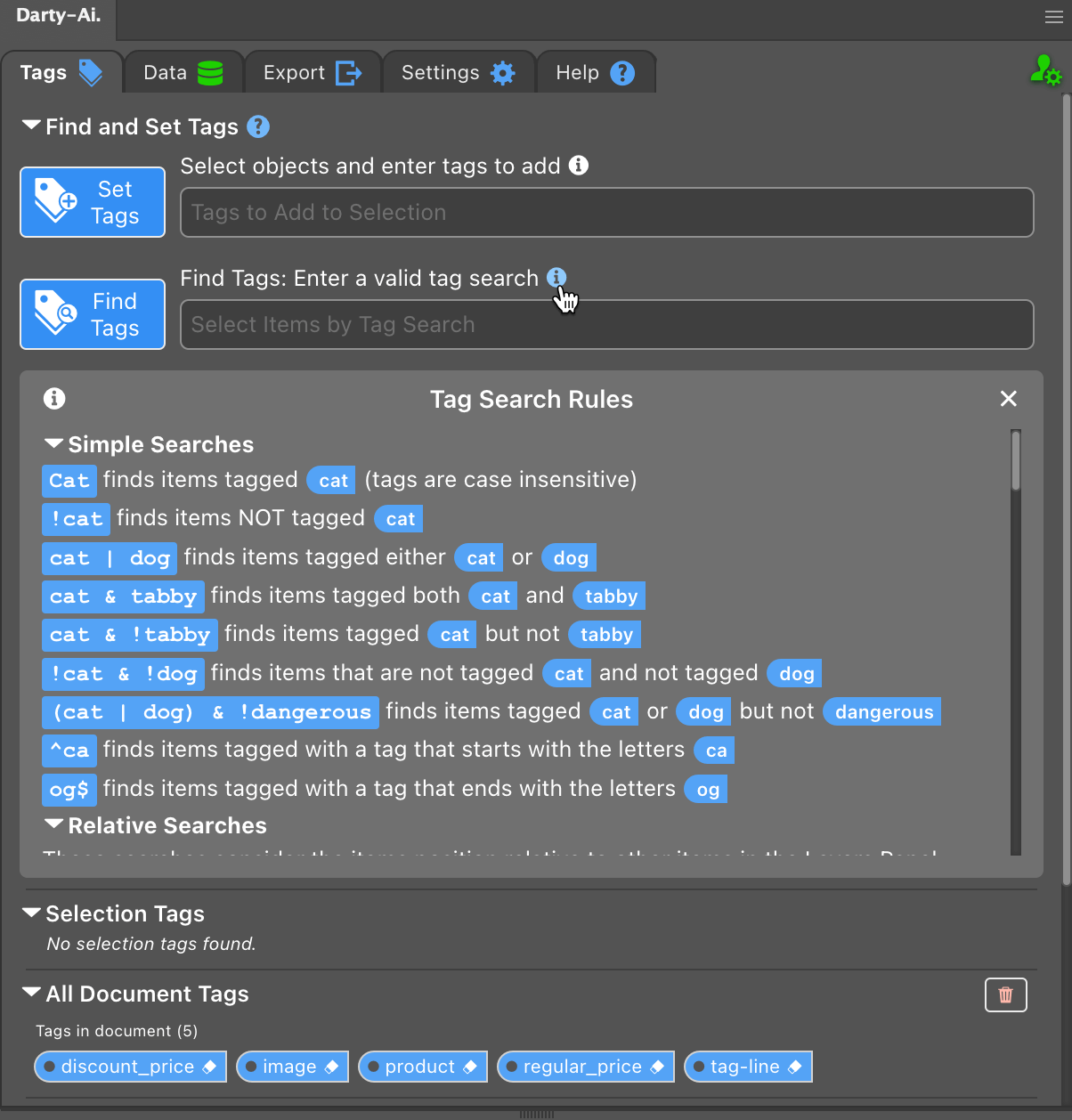Click the main panel vertical scrollbar

[x=1067, y=490]
